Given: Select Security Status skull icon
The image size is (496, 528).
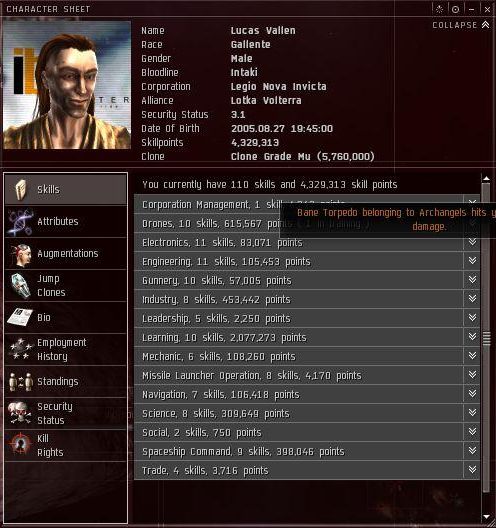Looking at the screenshot, I should (x=20, y=412).
